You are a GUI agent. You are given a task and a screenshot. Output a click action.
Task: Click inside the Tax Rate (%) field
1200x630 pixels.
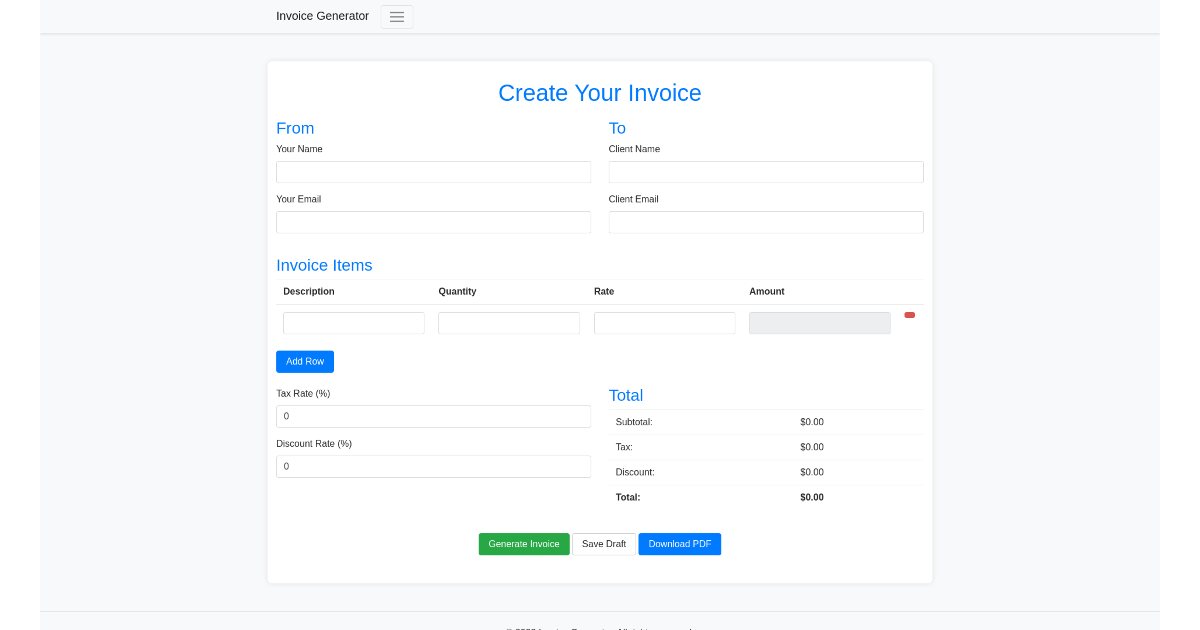click(433, 415)
